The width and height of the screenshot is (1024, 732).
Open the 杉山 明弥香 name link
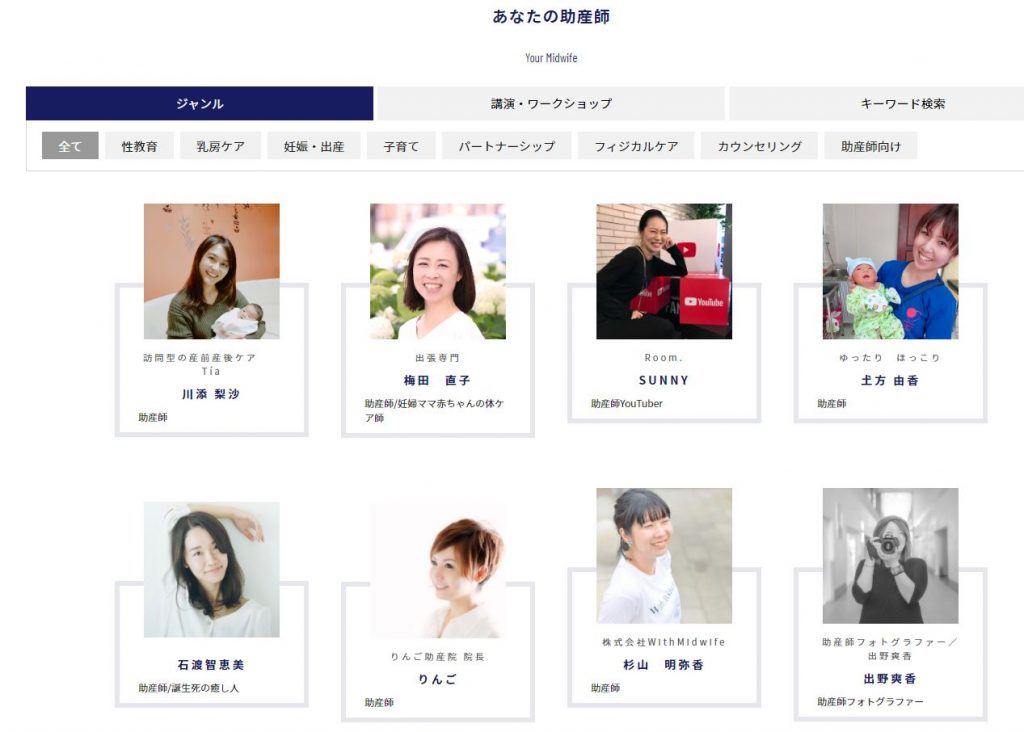pos(664,665)
